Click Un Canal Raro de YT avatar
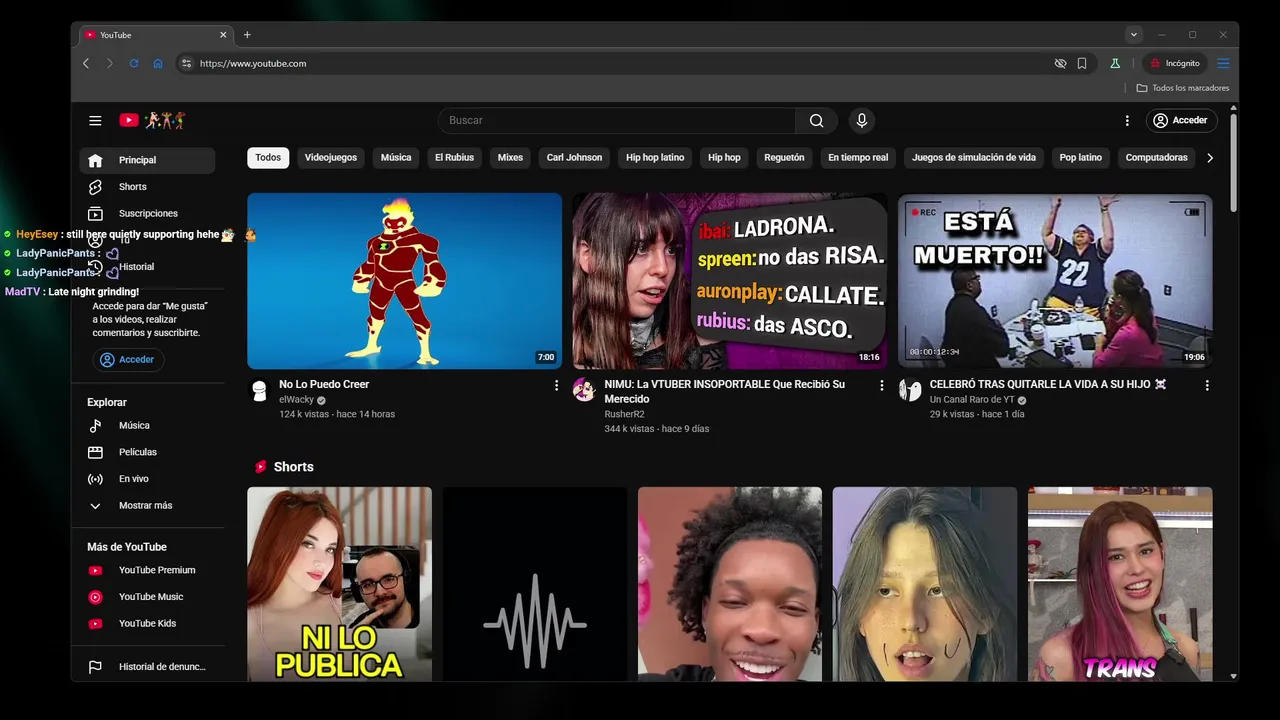Screen dimensions: 1280x720 pos(909,390)
